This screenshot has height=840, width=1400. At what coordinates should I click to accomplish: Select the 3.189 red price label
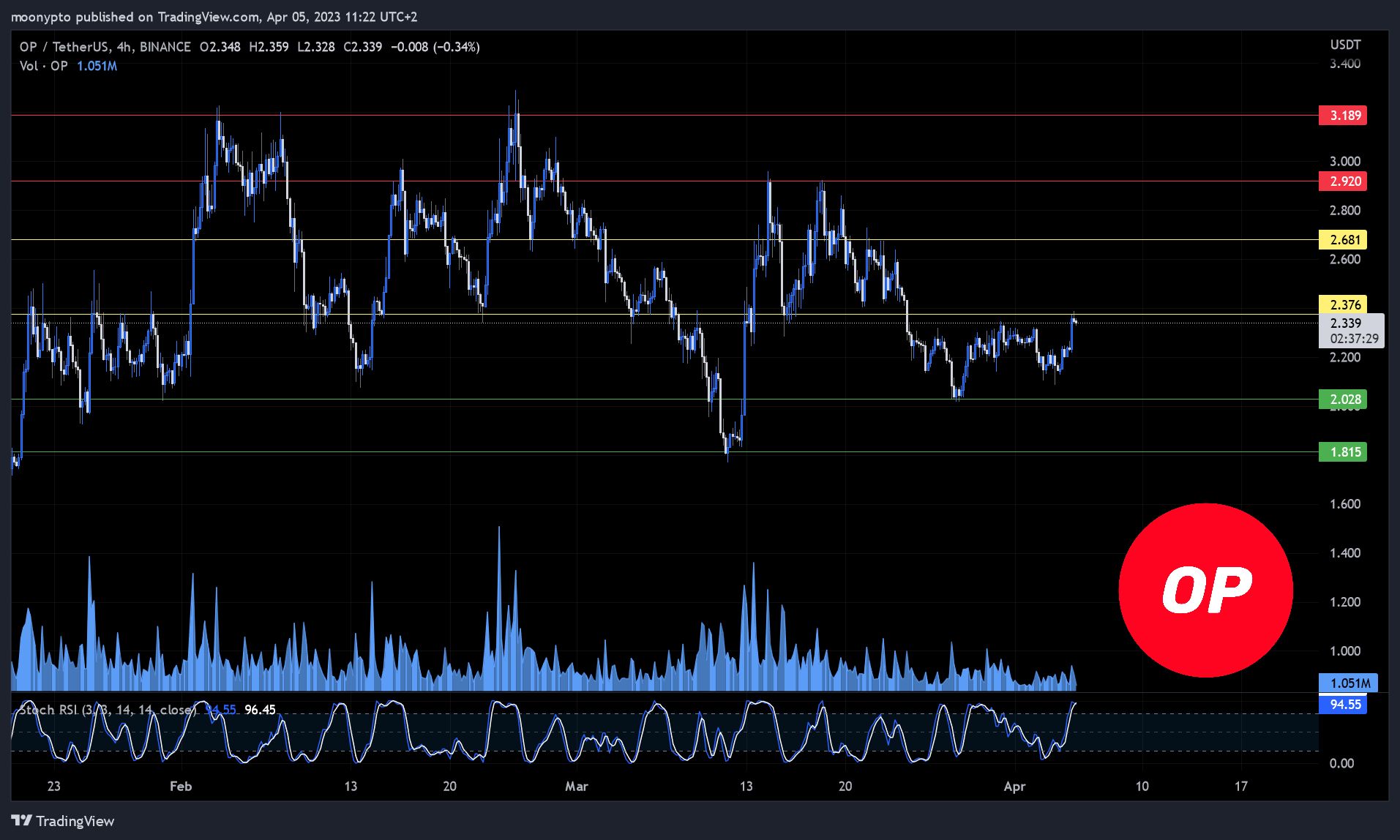(1343, 116)
